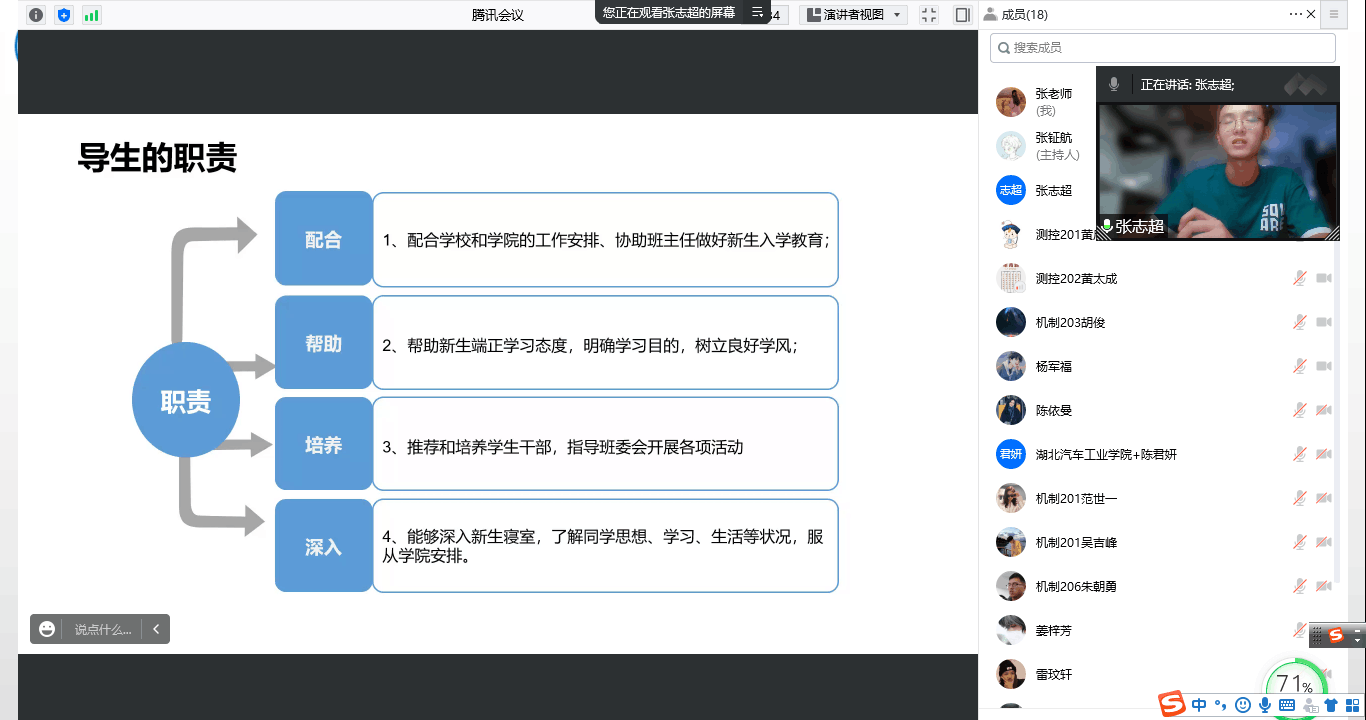This screenshot has height=720, width=1366.
Task: Open the emoji reaction smiley
Action: [47, 629]
